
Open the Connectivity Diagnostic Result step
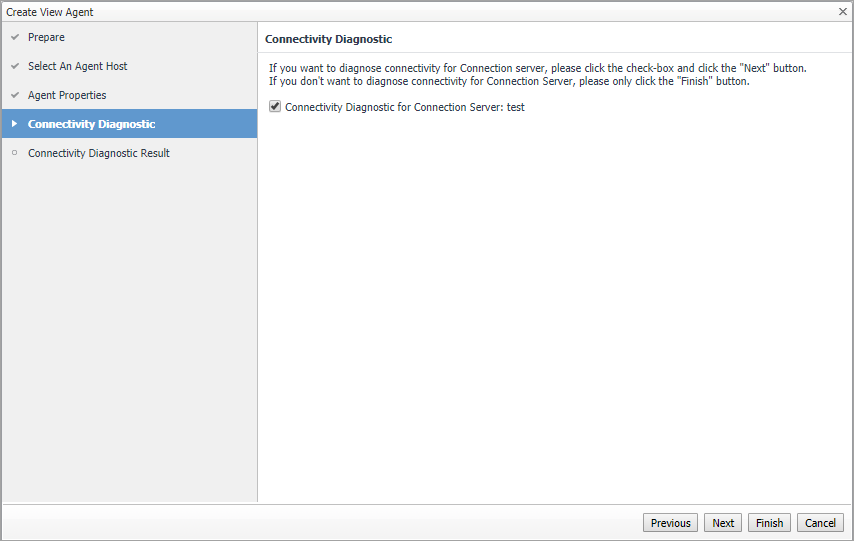pos(98,153)
